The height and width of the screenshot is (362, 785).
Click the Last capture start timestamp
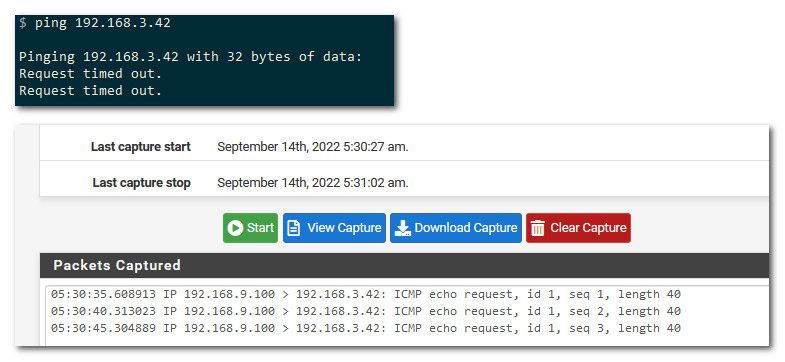(x=313, y=147)
